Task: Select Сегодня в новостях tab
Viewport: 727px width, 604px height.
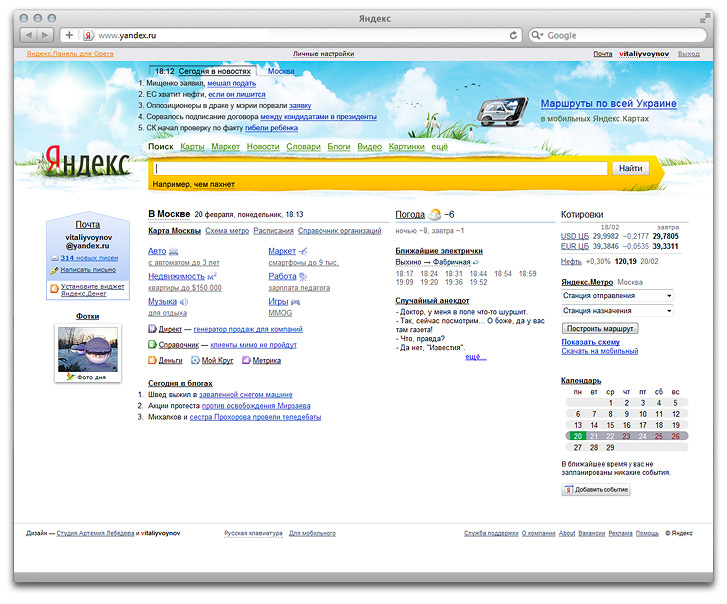Action: pos(214,71)
